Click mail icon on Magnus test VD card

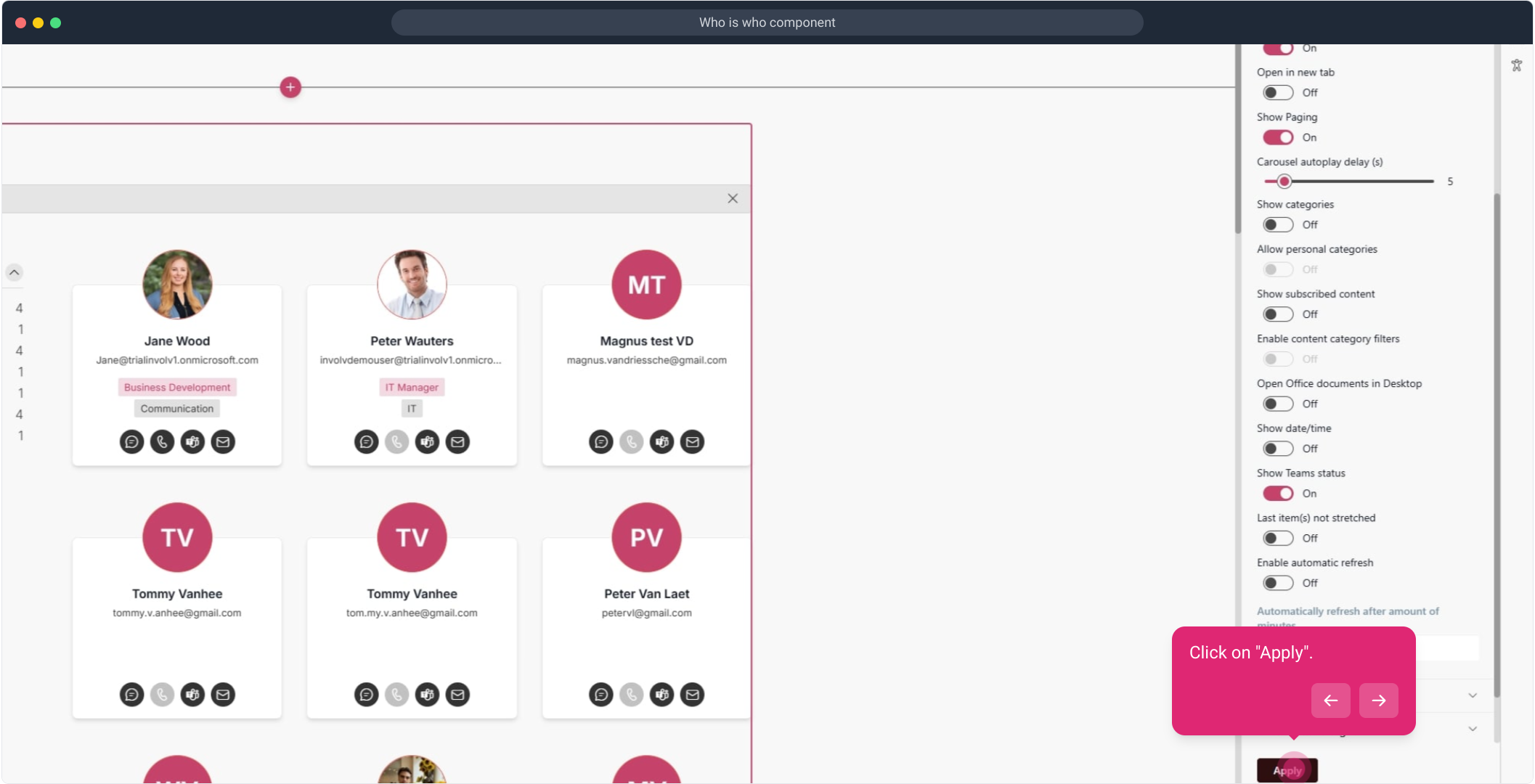[693, 441]
